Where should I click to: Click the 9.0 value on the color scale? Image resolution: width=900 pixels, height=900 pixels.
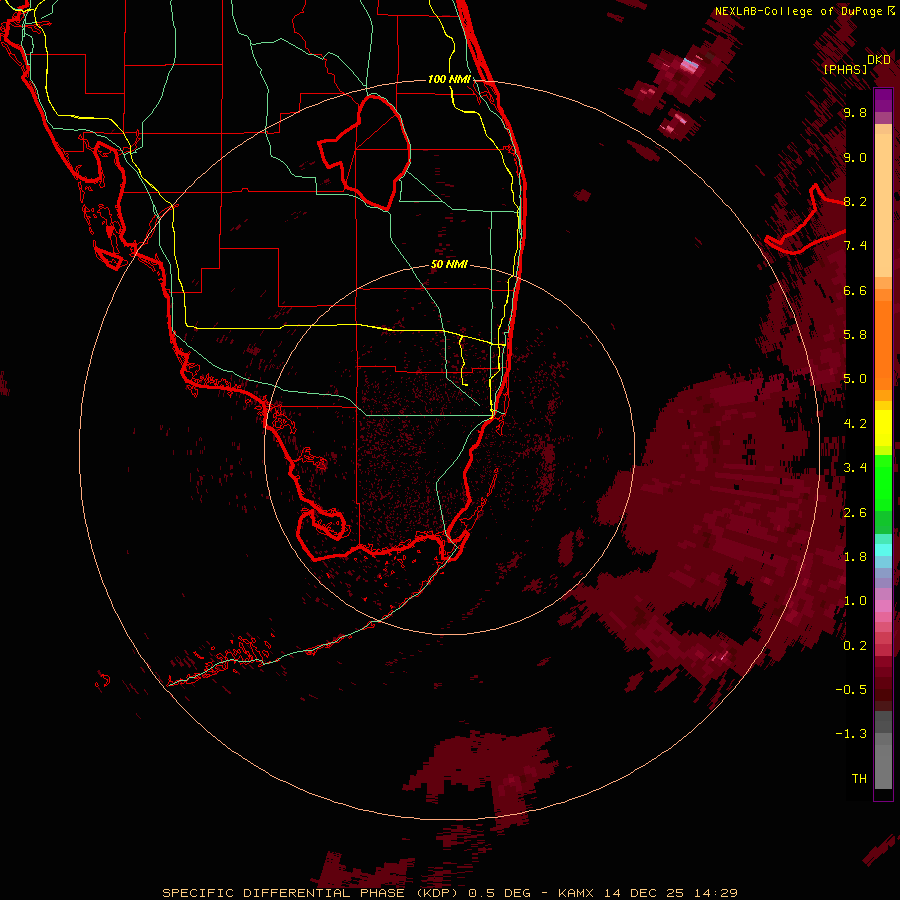[855, 158]
